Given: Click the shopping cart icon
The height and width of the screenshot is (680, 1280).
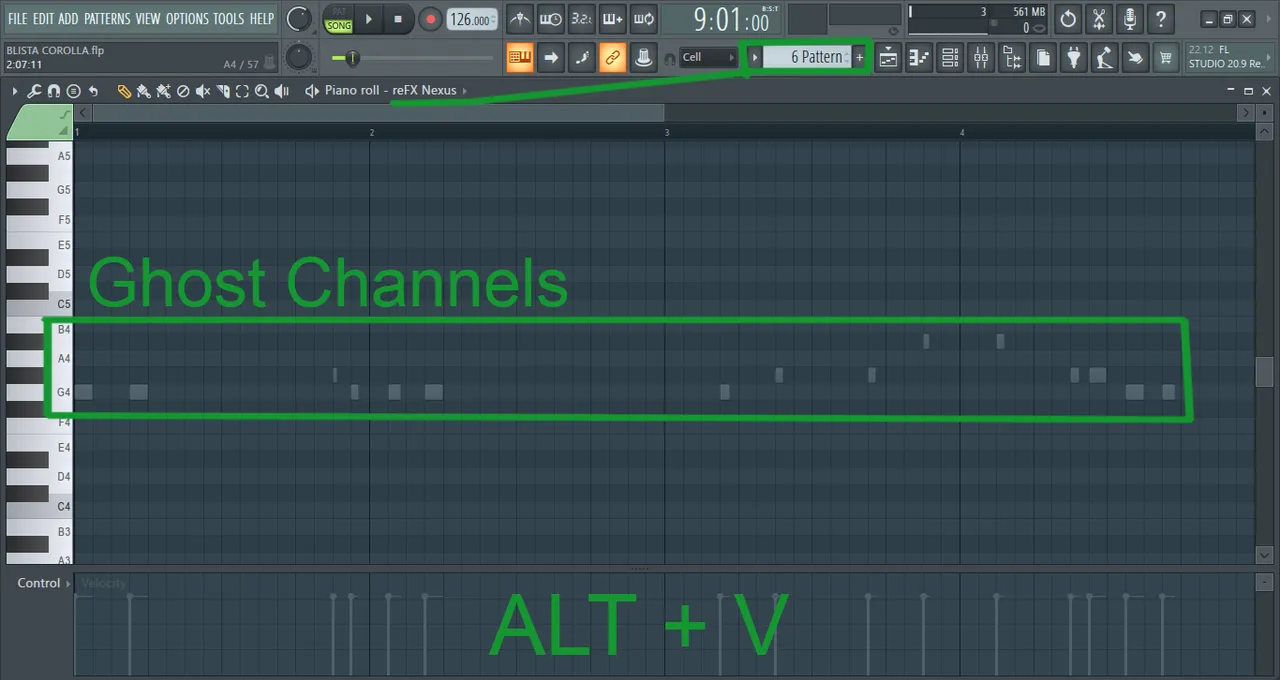Looking at the screenshot, I should (x=1165, y=58).
